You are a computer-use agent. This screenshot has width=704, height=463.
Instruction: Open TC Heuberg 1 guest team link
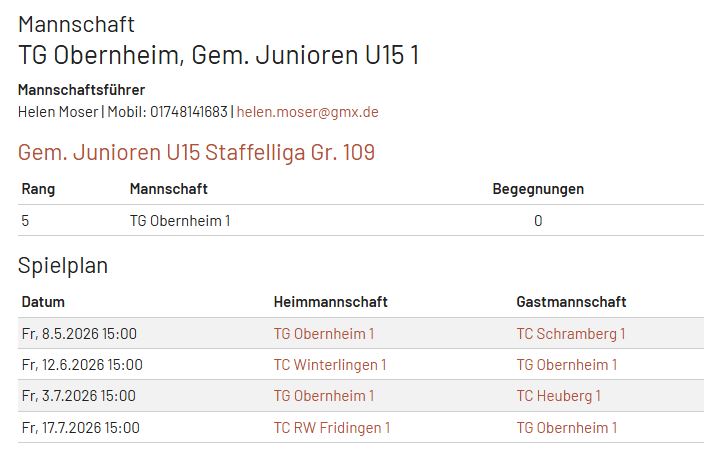[558, 396]
